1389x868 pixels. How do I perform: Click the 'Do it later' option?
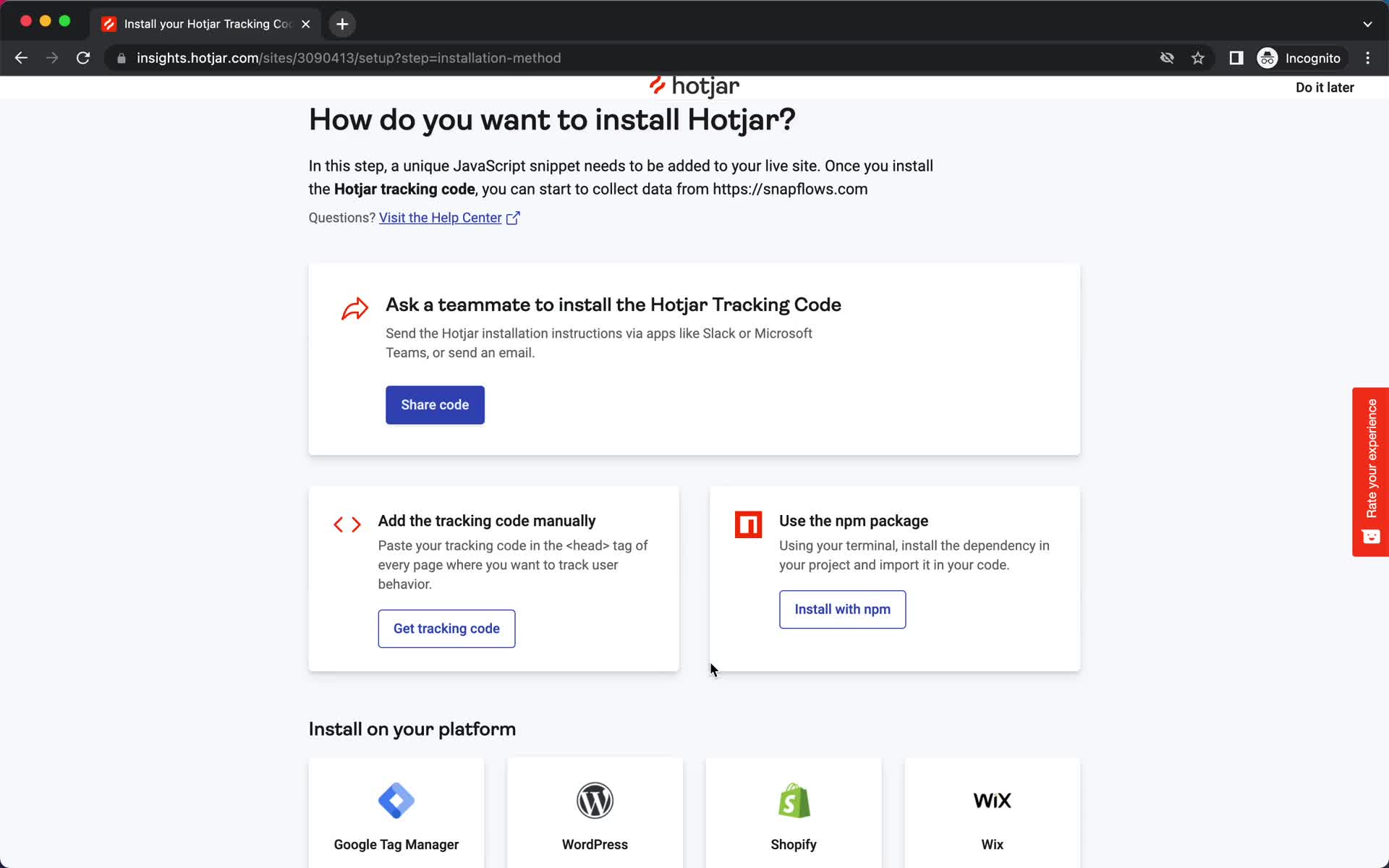tap(1325, 87)
